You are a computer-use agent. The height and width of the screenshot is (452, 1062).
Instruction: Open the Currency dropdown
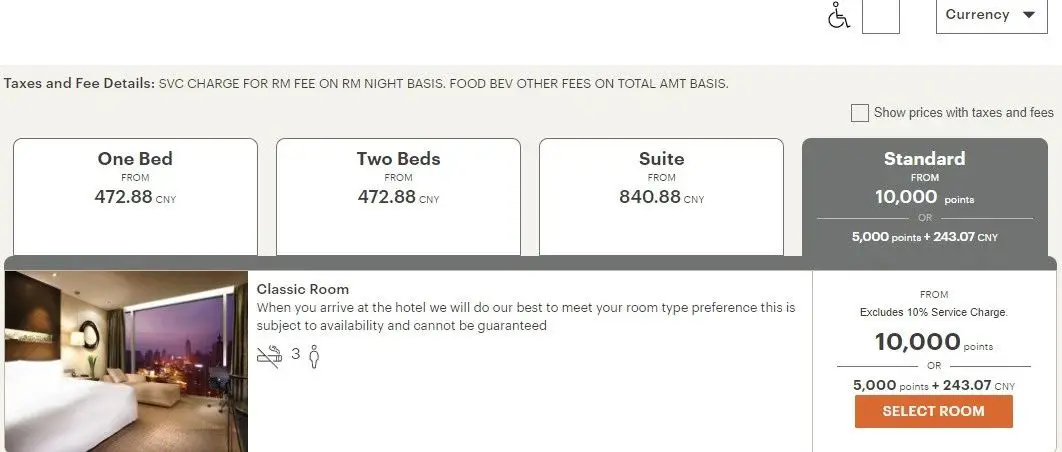click(991, 15)
